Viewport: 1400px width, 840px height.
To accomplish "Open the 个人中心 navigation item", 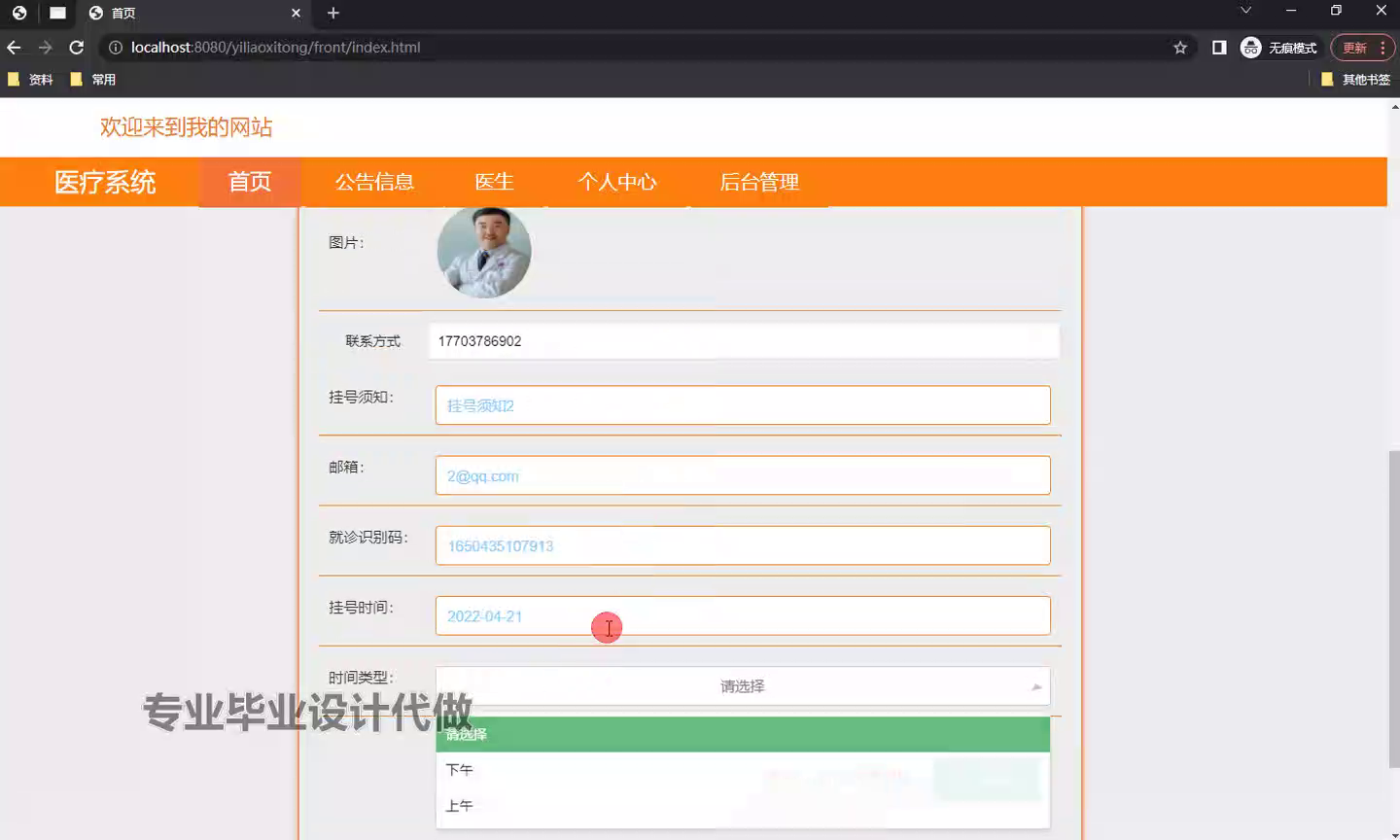I will (x=617, y=182).
